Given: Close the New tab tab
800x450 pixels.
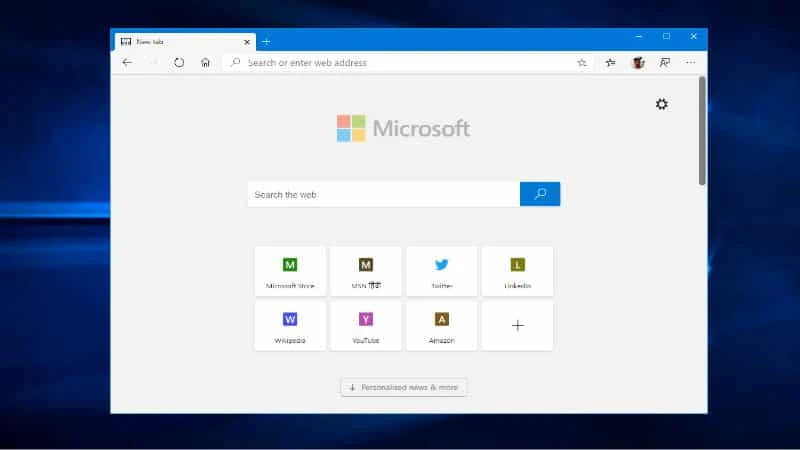Looking at the screenshot, I should [247, 42].
